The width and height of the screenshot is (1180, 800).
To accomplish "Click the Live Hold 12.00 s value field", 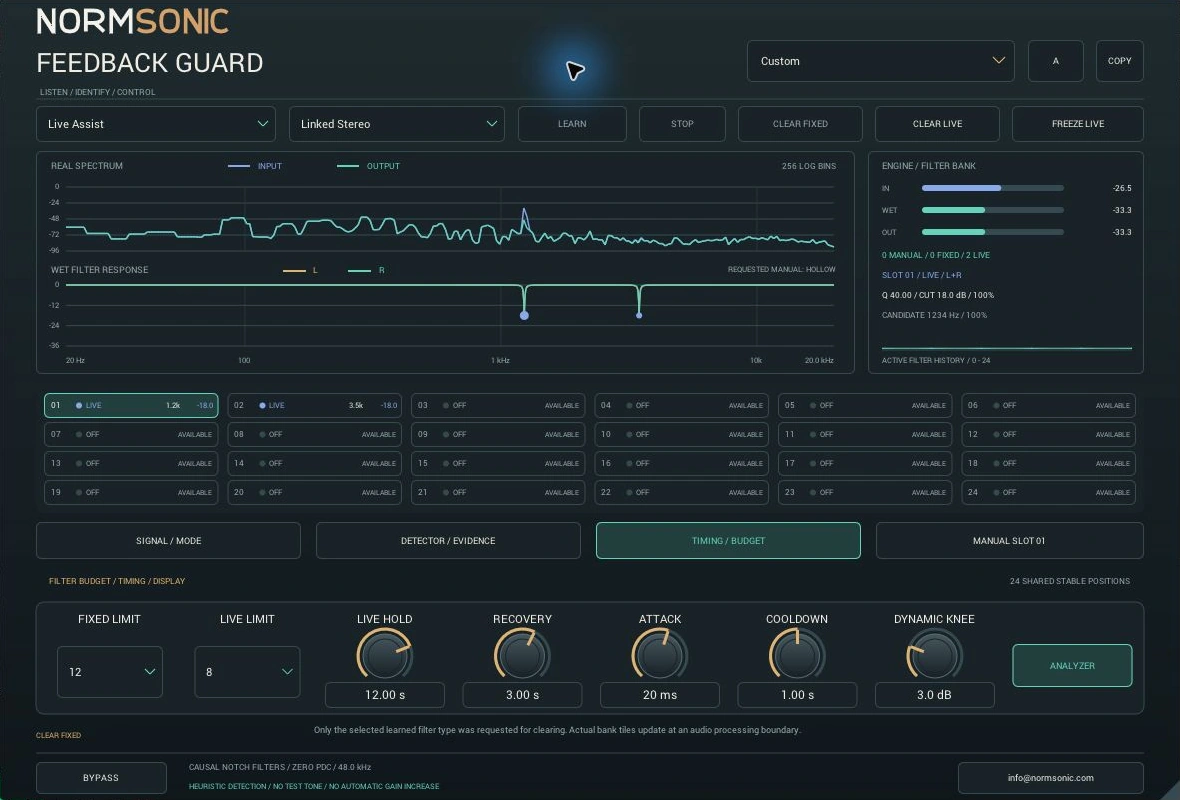I will [385, 695].
